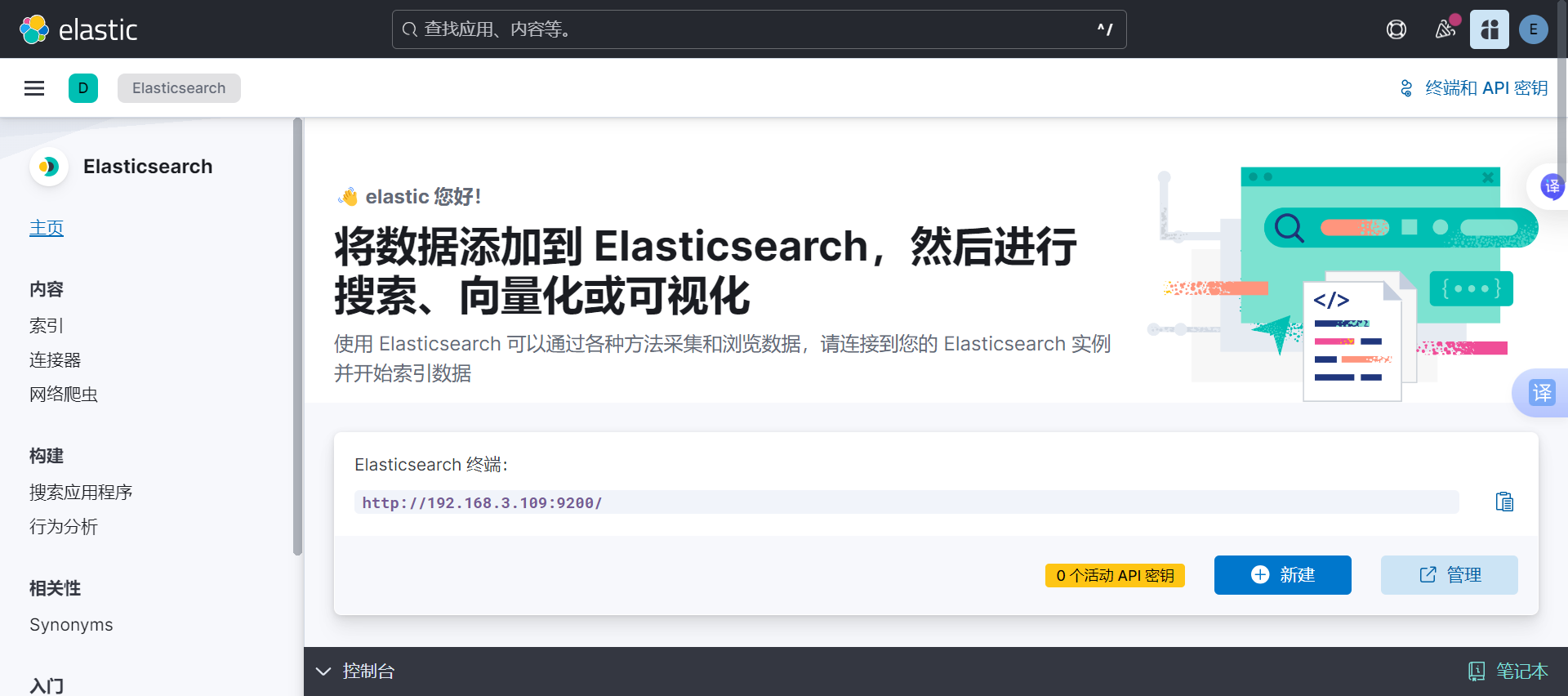This screenshot has height=696, width=1568.
Task: Focus the 查找应用、内容等 search field
Action: click(759, 29)
